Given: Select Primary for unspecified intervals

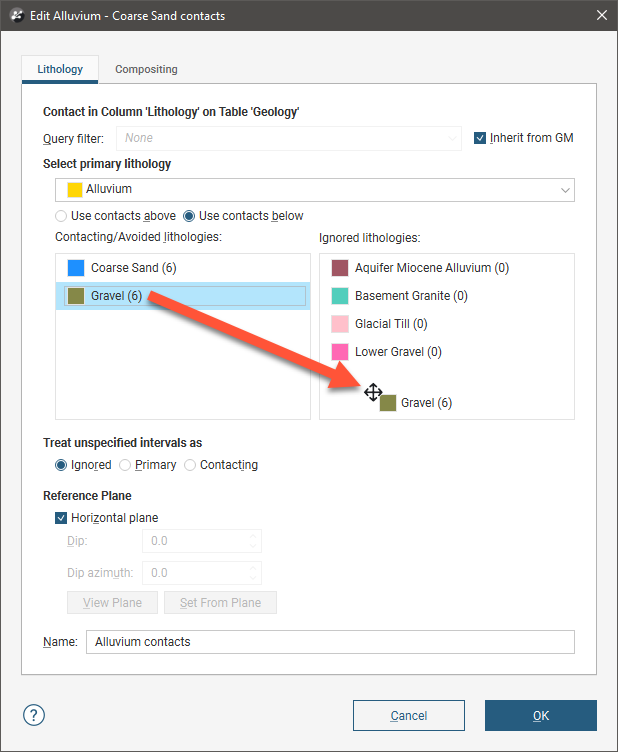Looking at the screenshot, I should (x=125, y=465).
